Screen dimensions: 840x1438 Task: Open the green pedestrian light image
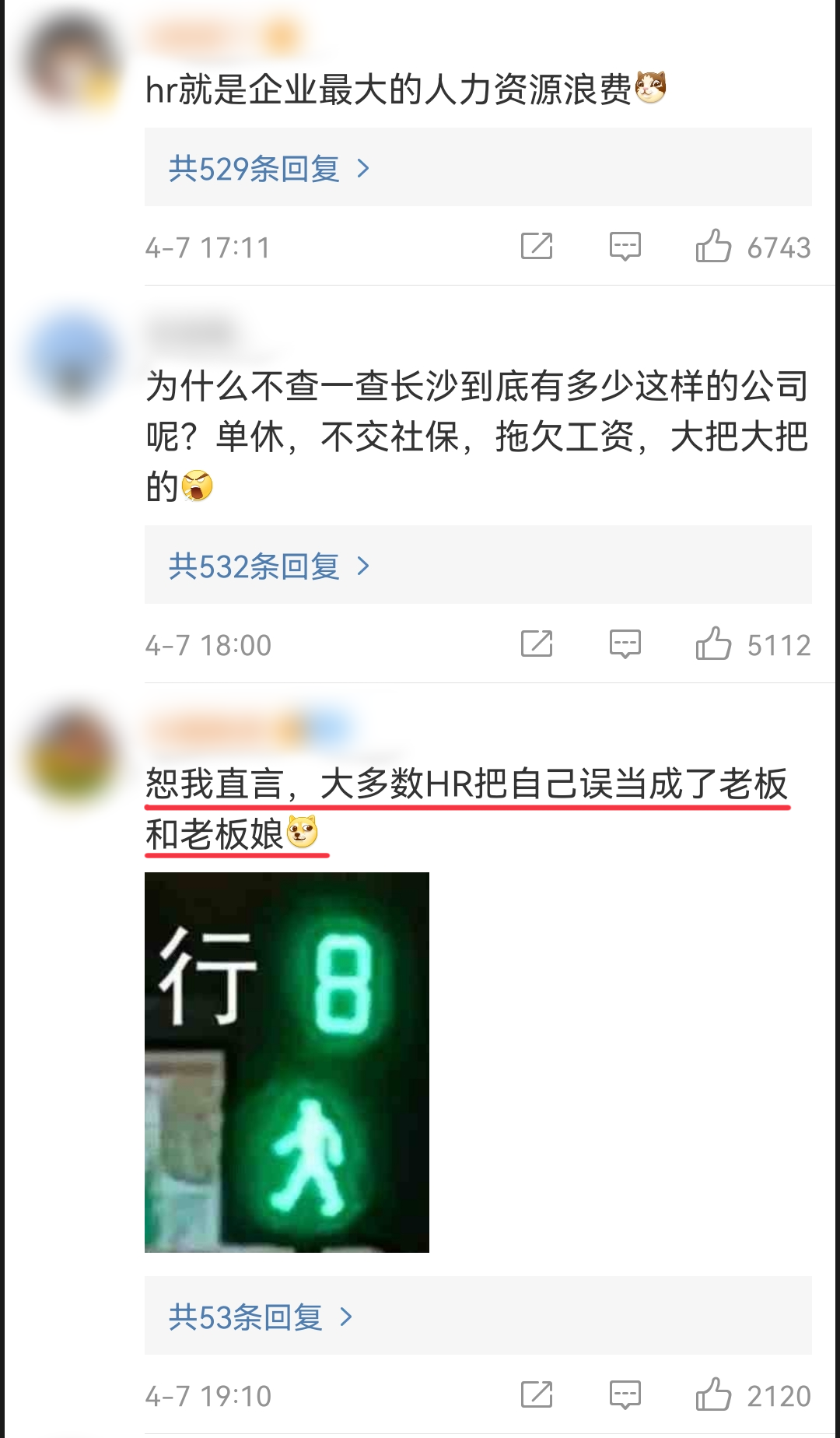pyautogui.click(x=287, y=1062)
